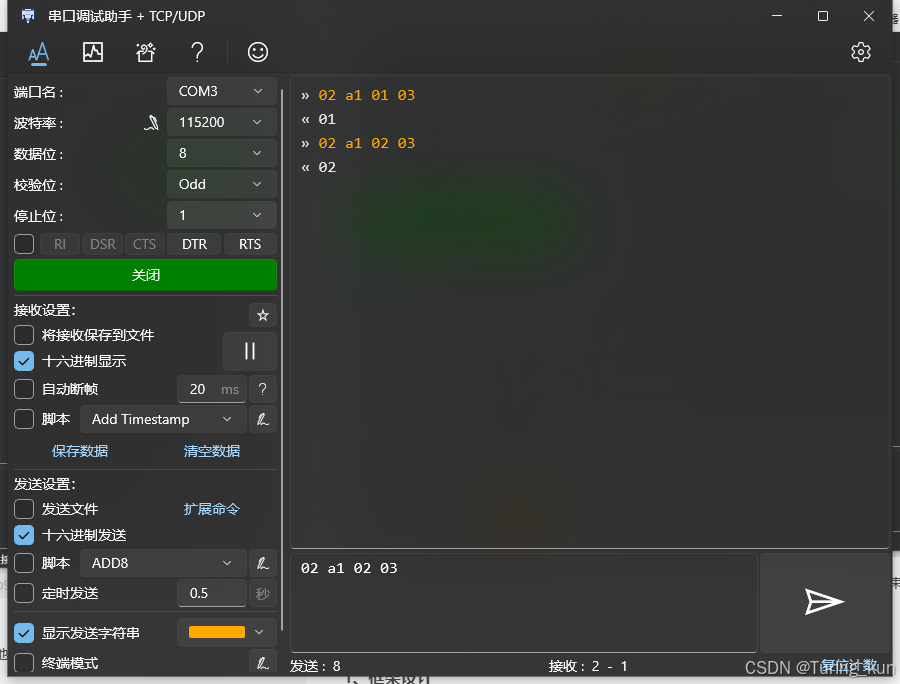Send data with the arrow send button

(x=824, y=602)
